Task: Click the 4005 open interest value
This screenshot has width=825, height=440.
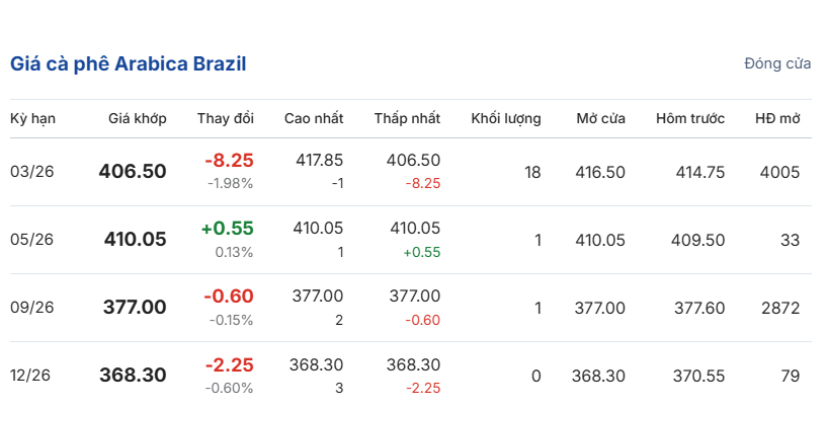Action: tap(779, 172)
